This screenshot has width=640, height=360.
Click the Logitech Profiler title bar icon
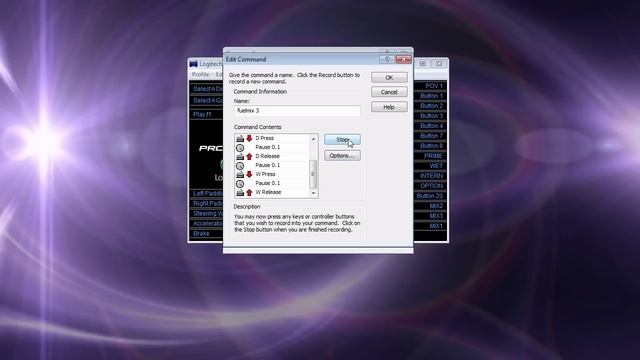pos(193,64)
